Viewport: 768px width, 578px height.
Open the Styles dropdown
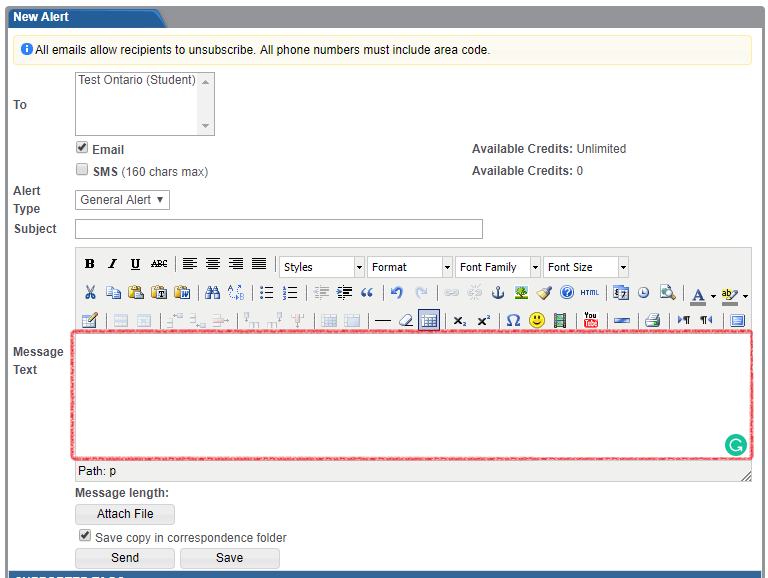(x=322, y=267)
